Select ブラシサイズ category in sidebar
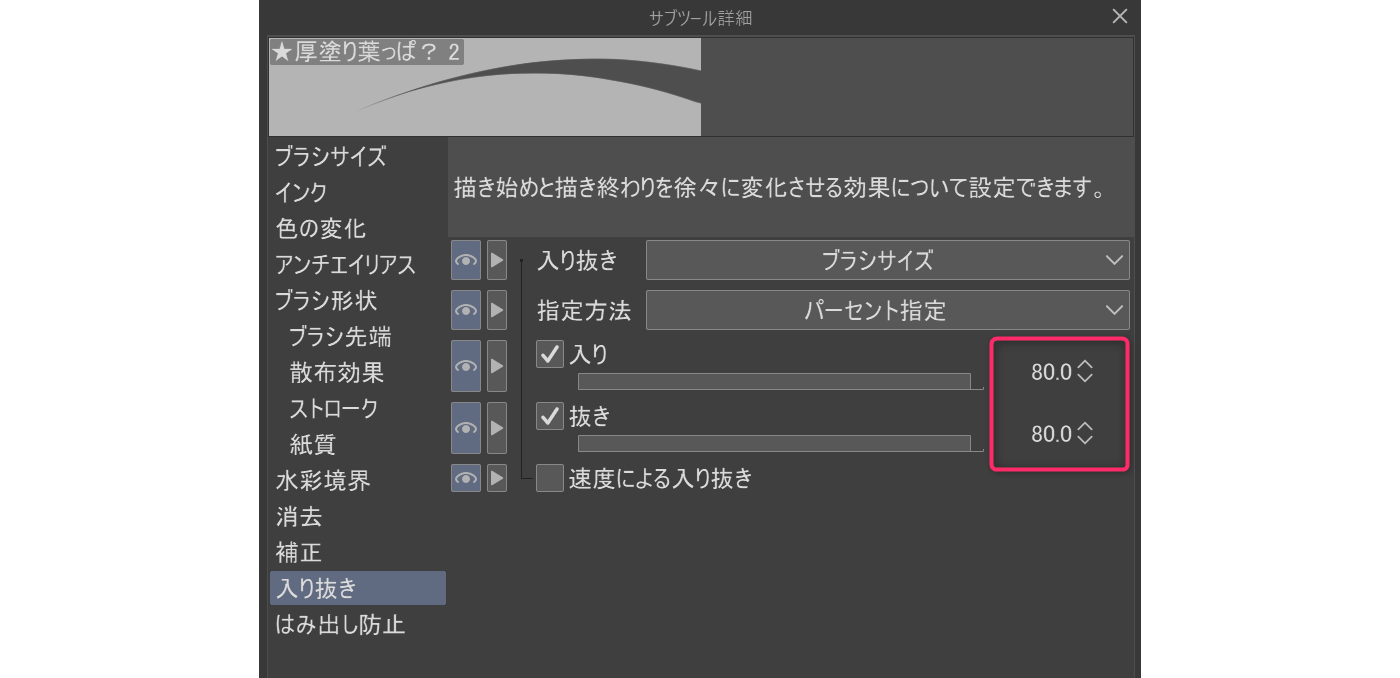 point(331,156)
